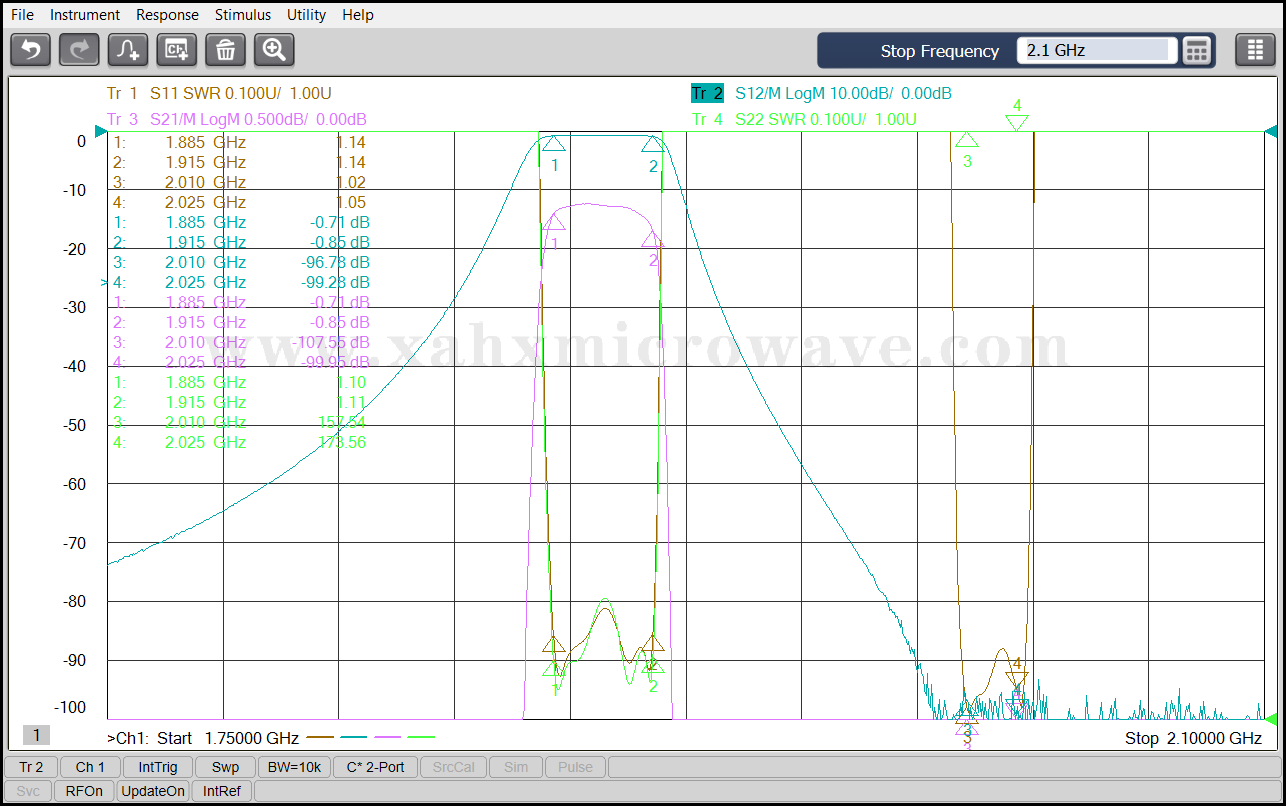
Task: Click the Stop Frequency value field
Action: 1095,50
